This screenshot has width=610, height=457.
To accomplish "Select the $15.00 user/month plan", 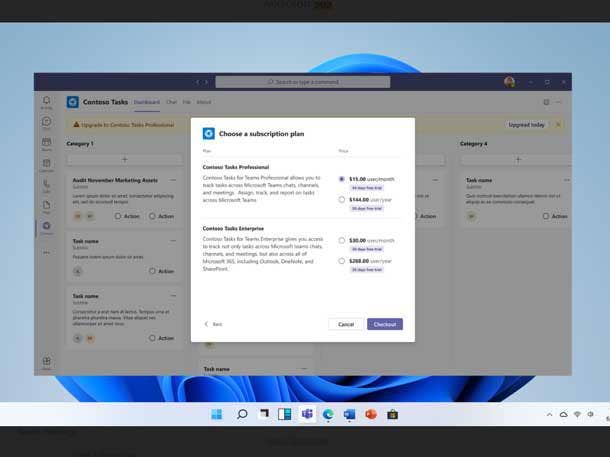I will pyautogui.click(x=342, y=179).
